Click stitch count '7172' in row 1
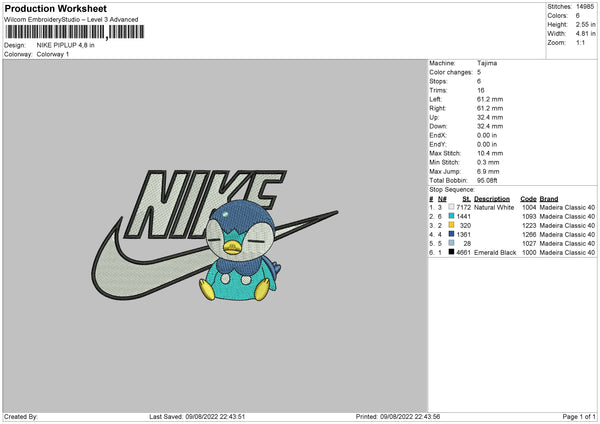 click(x=463, y=207)
